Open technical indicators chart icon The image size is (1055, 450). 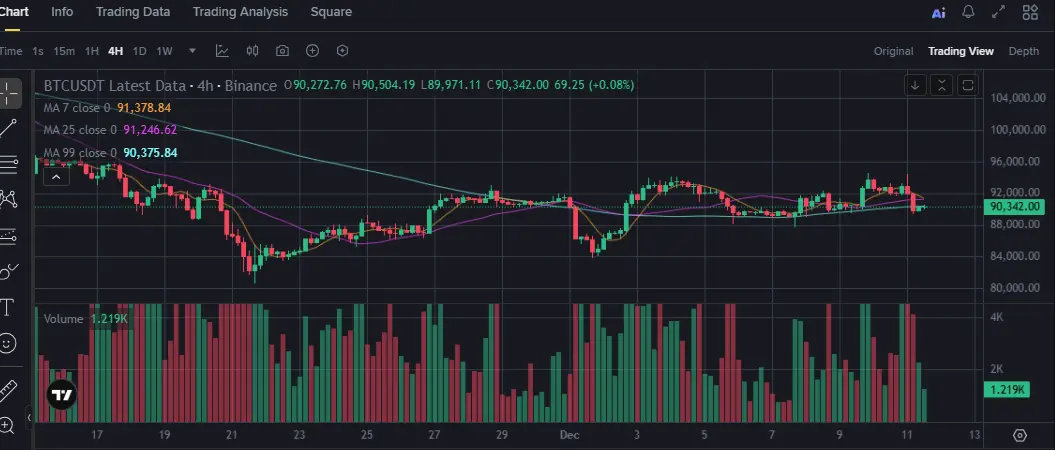(x=222, y=51)
